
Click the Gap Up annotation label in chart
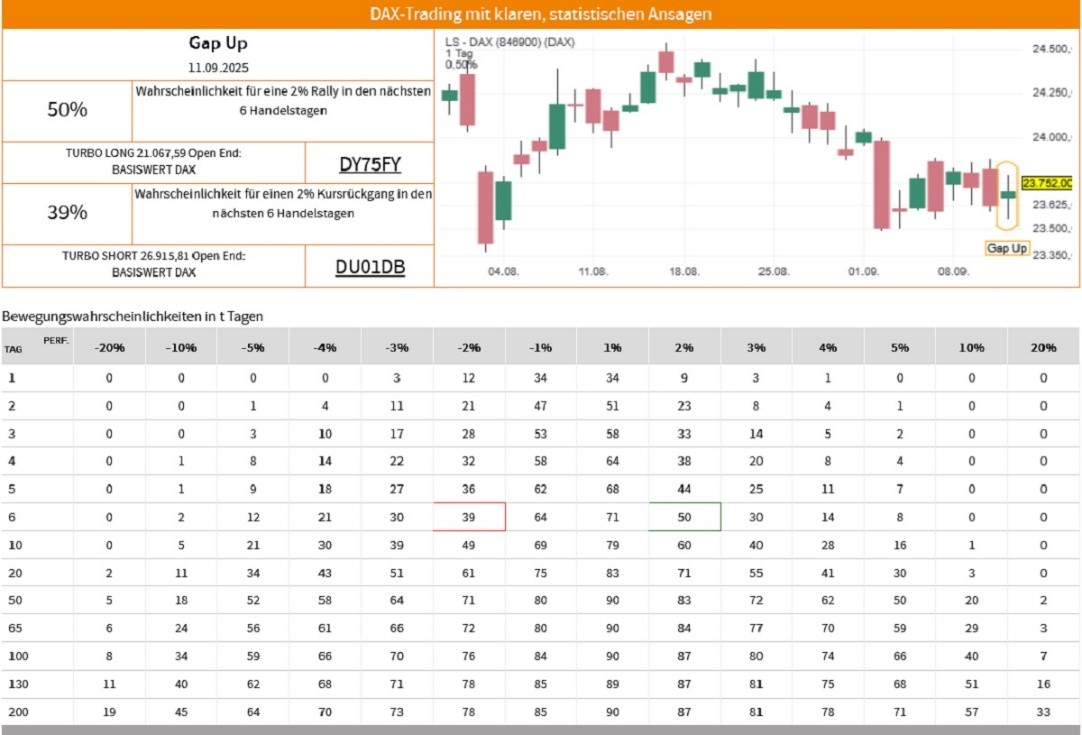click(x=1007, y=248)
